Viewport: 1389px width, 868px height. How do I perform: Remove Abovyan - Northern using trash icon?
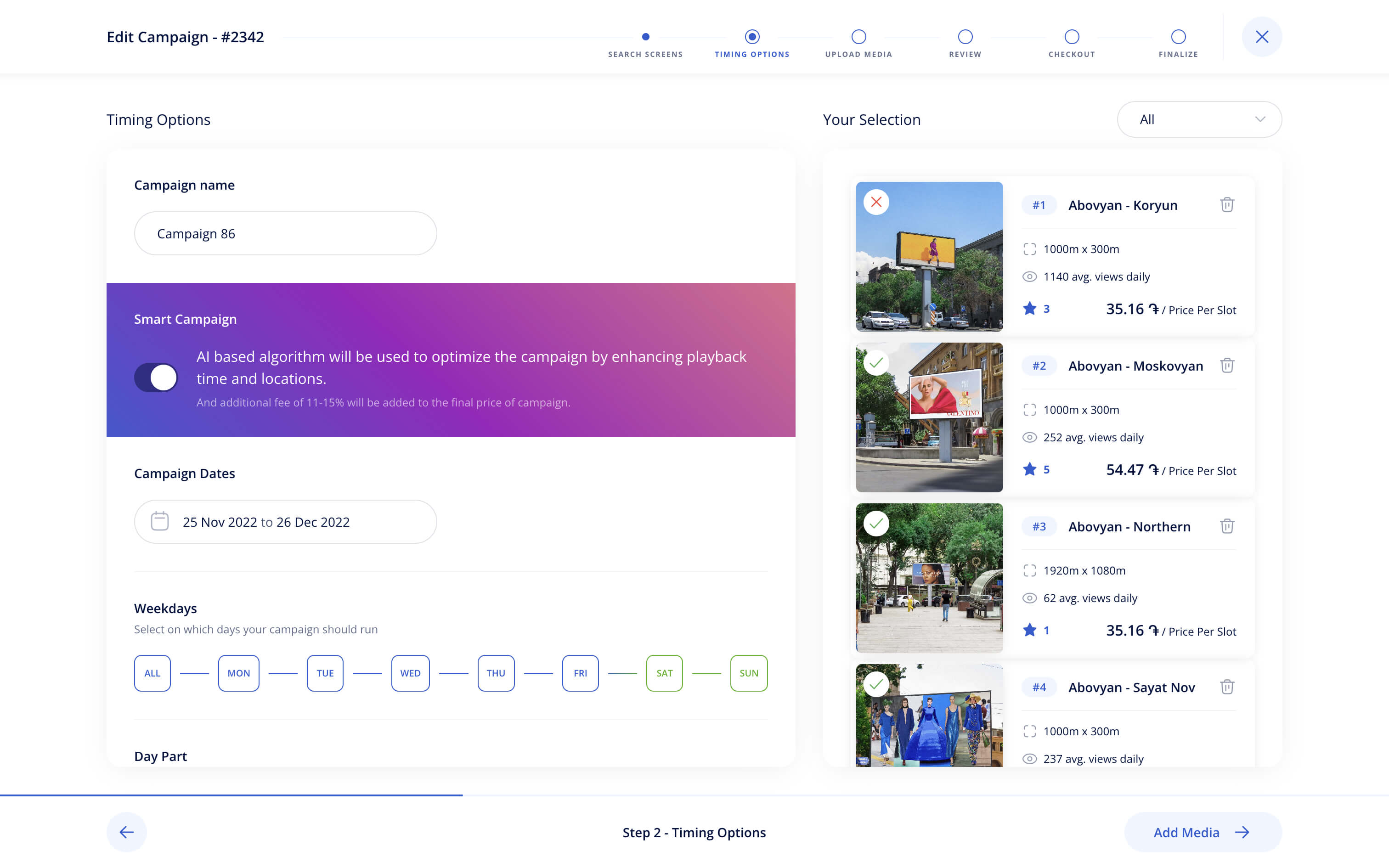point(1226,526)
